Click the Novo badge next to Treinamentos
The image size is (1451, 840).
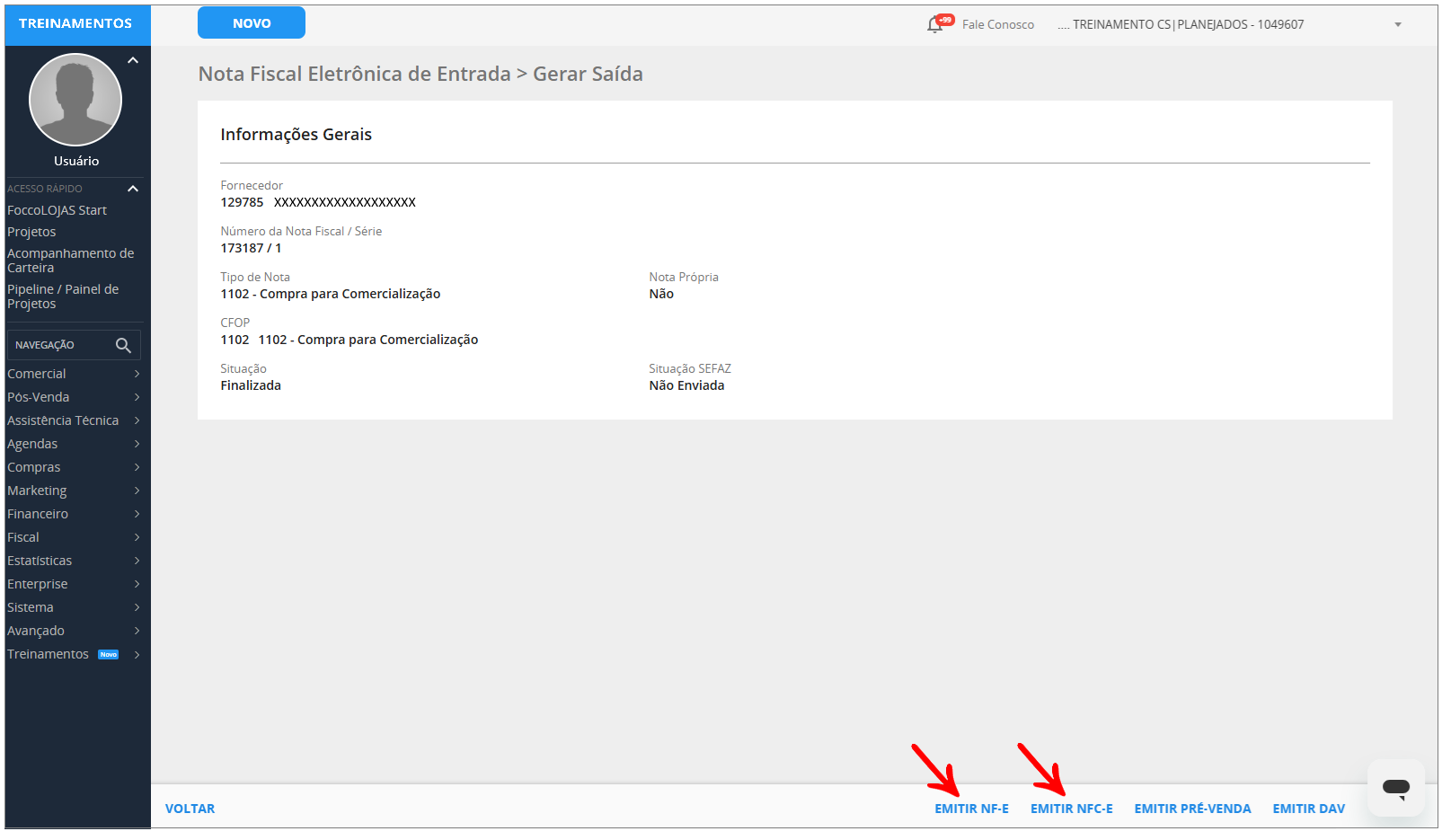[108, 654]
